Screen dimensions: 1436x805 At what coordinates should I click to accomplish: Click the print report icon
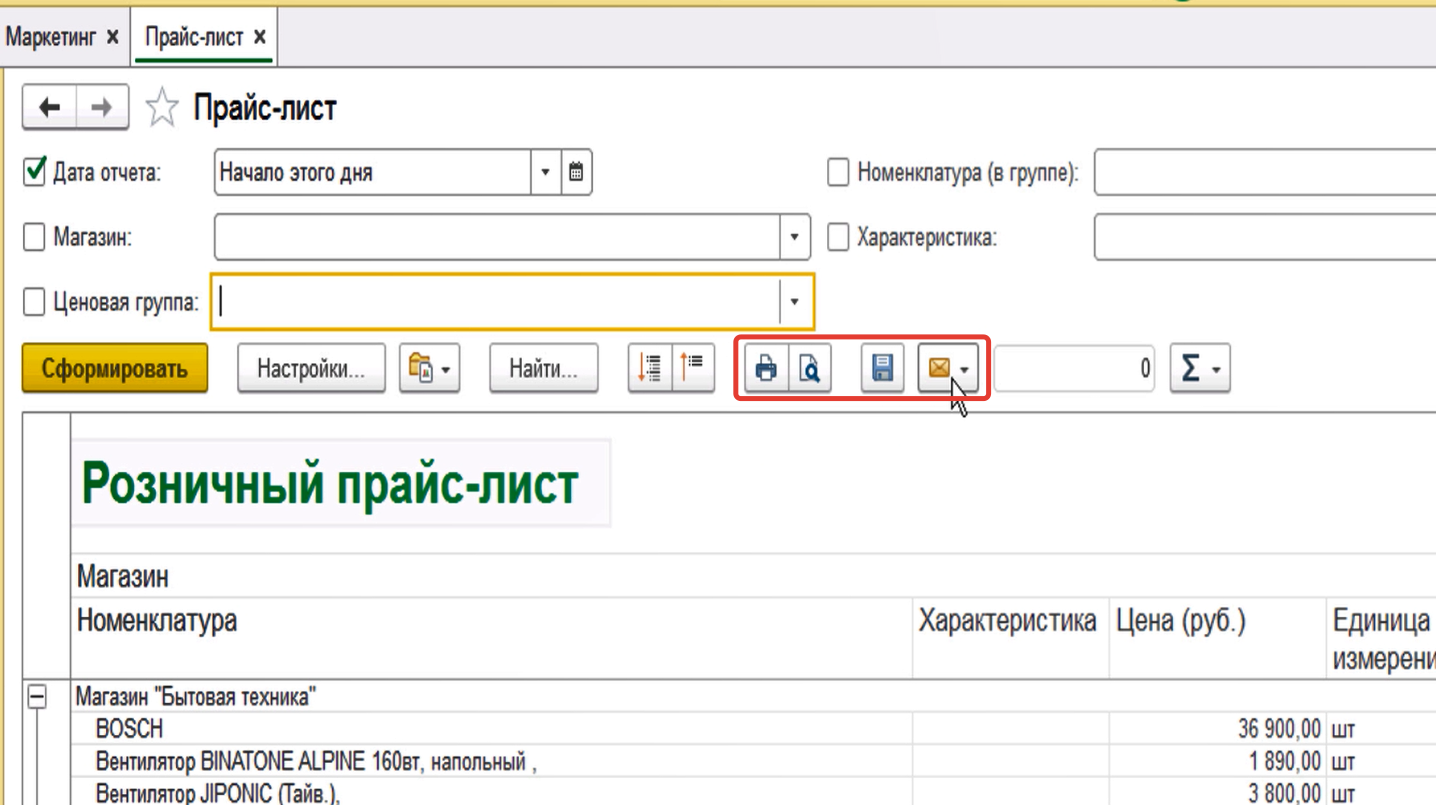click(766, 369)
